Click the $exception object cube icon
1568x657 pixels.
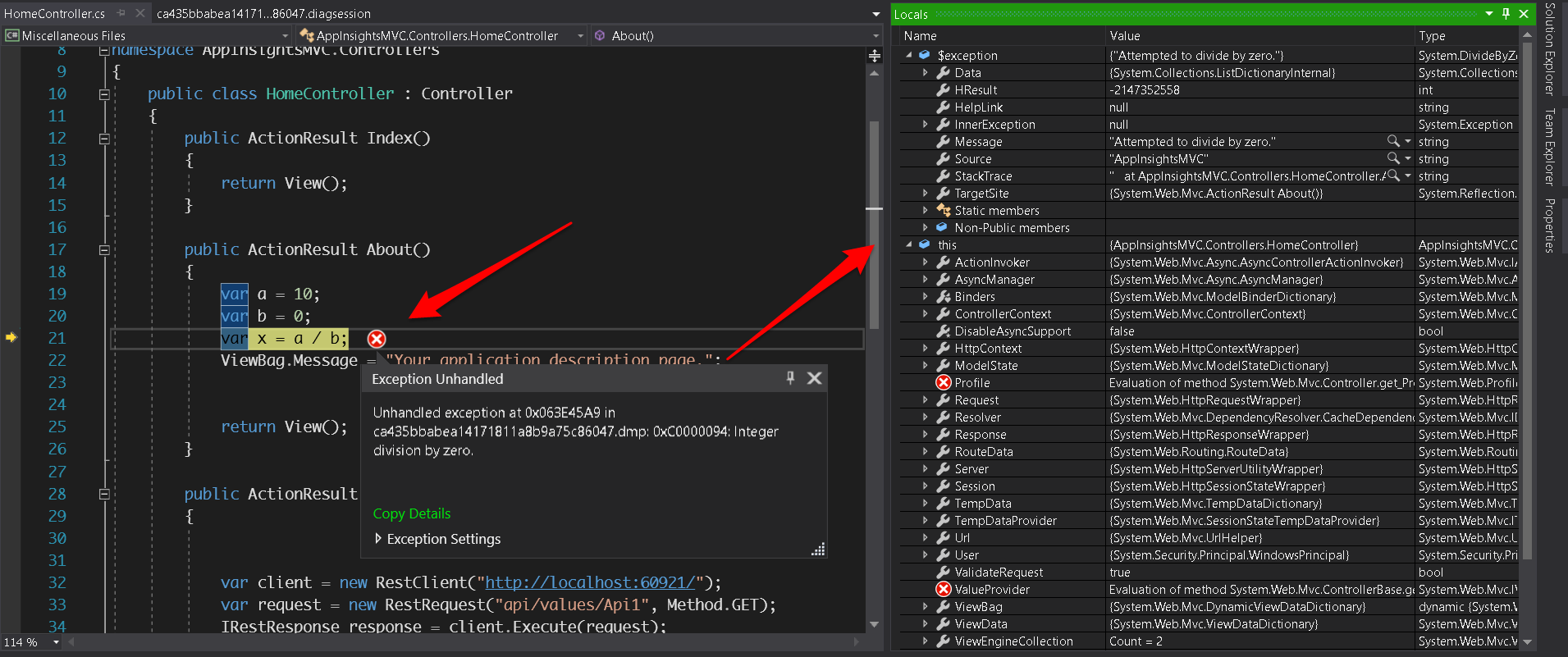[x=925, y=55]
